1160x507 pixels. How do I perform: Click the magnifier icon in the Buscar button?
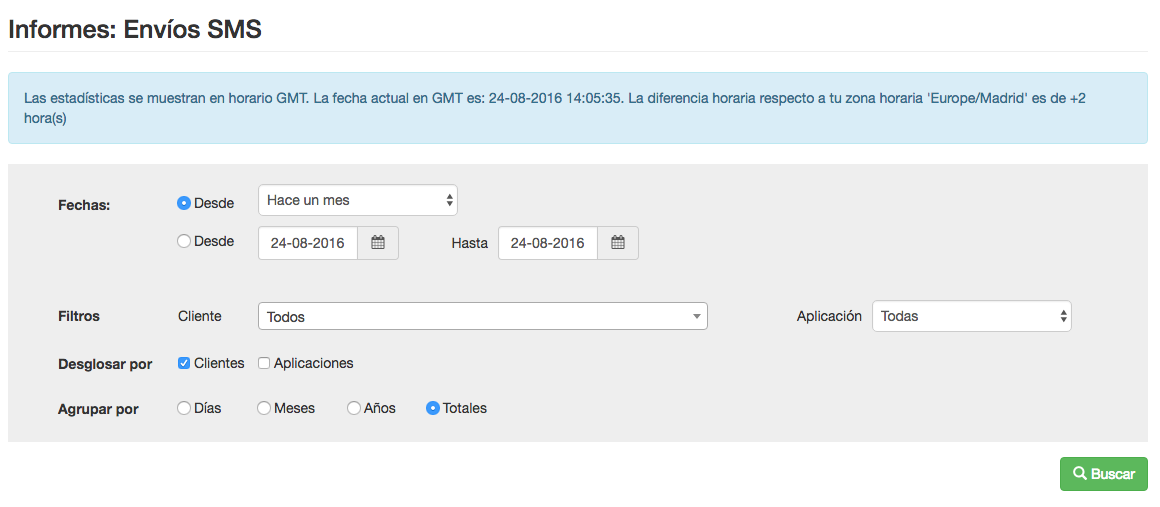tap(1080, 474)
